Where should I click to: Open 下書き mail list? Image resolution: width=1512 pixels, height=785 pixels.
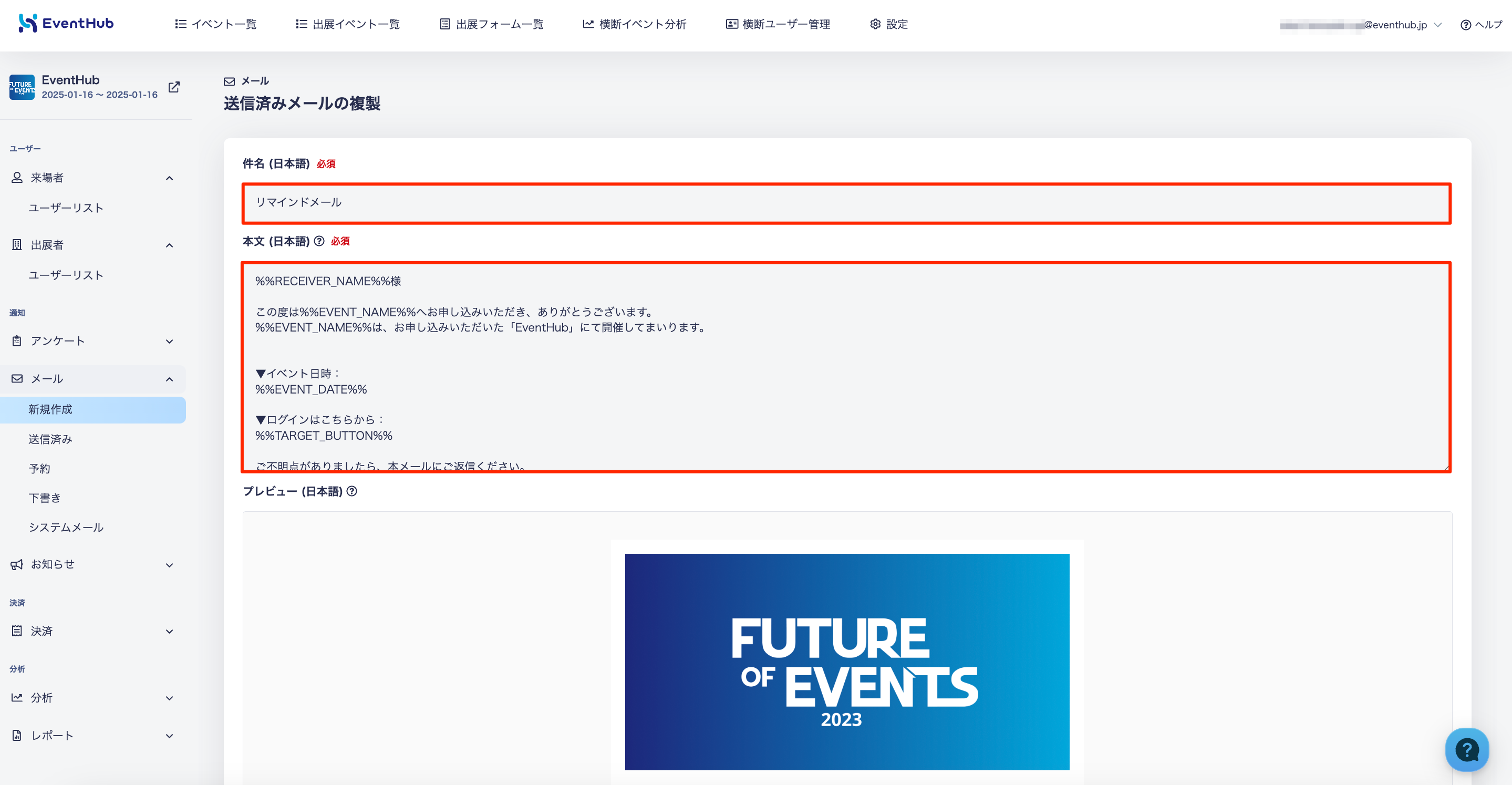click(45, 498)
